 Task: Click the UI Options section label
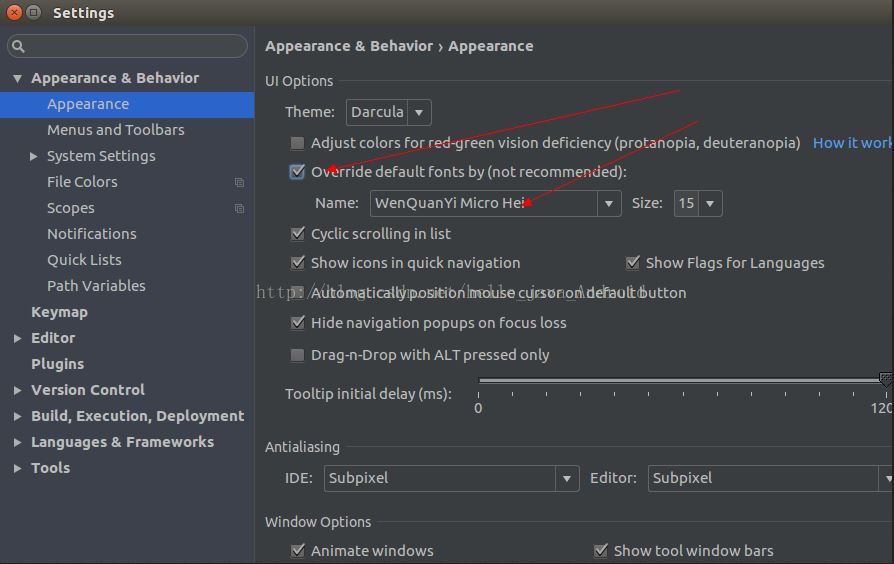(299, 81)
